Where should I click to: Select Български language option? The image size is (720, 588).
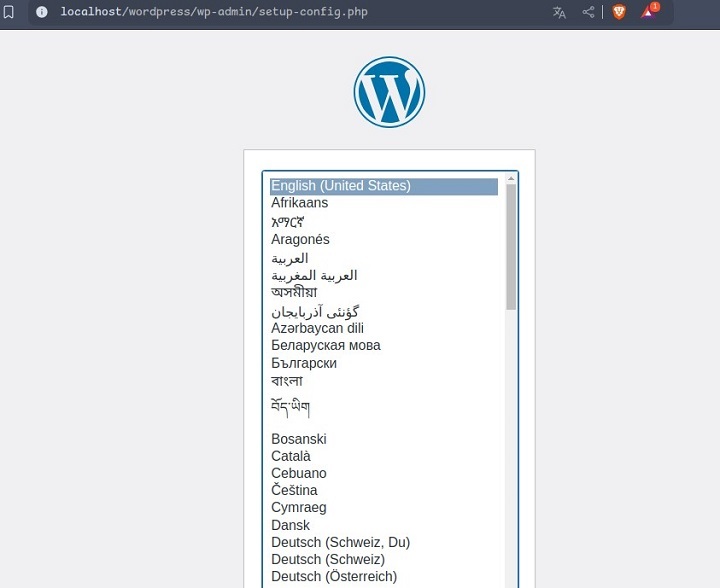tap(384, 364)
